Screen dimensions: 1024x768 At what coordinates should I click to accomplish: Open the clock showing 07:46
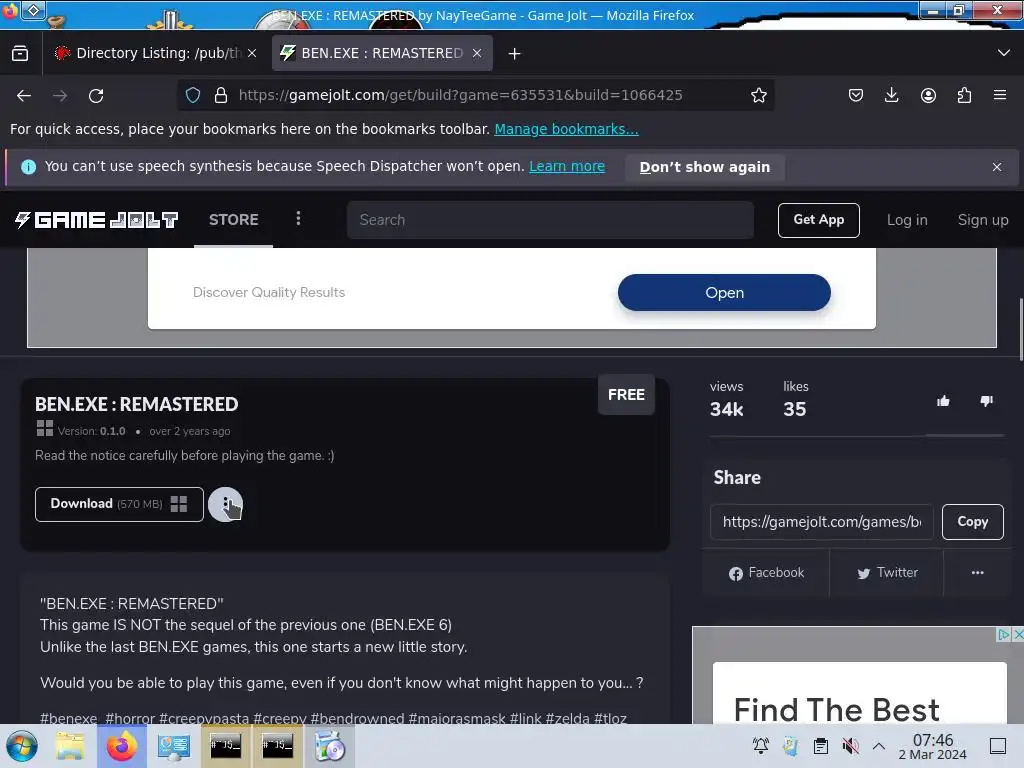933,746
